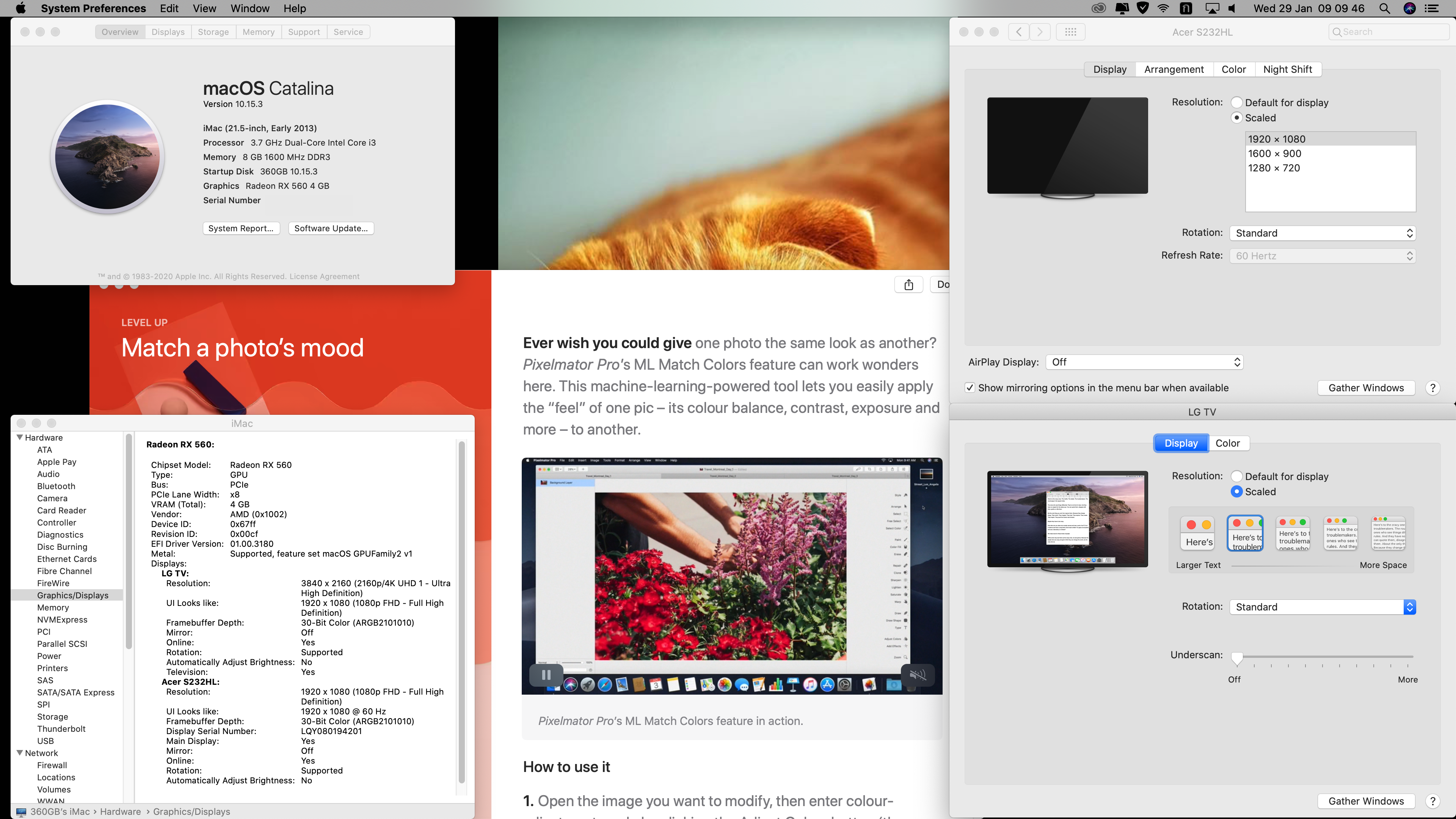Open help in LG TV window
Viewport: 1456px width, 819px height.
(x=1433, y=801)
